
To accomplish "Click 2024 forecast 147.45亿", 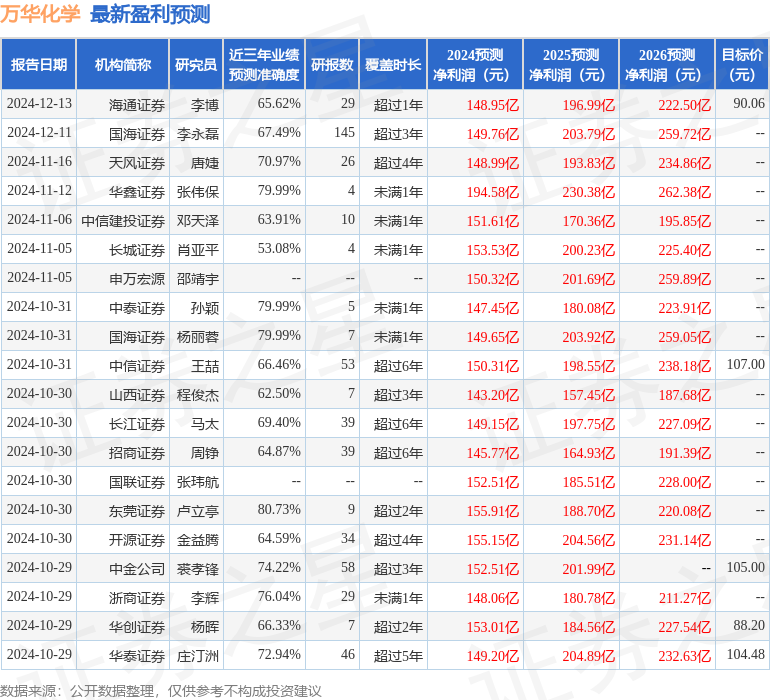I will 493,308.
